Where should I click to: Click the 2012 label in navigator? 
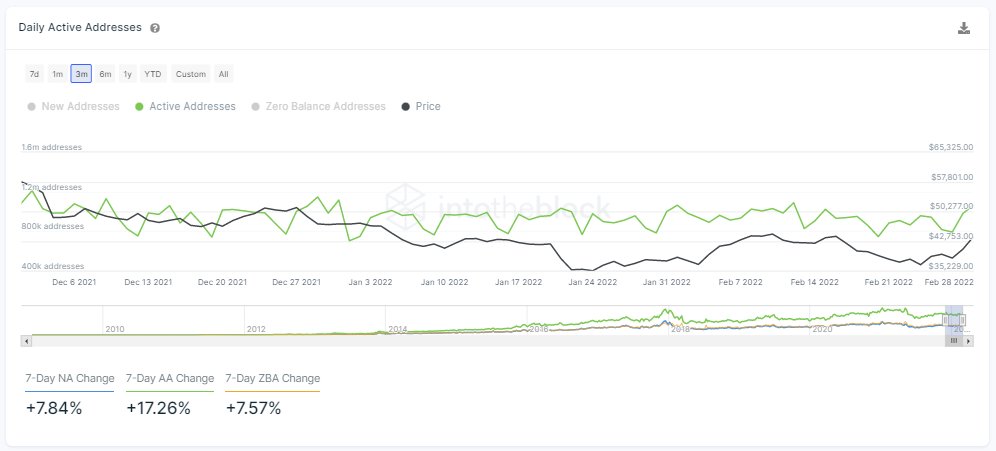pyautogui.click(x=257, y=329)
